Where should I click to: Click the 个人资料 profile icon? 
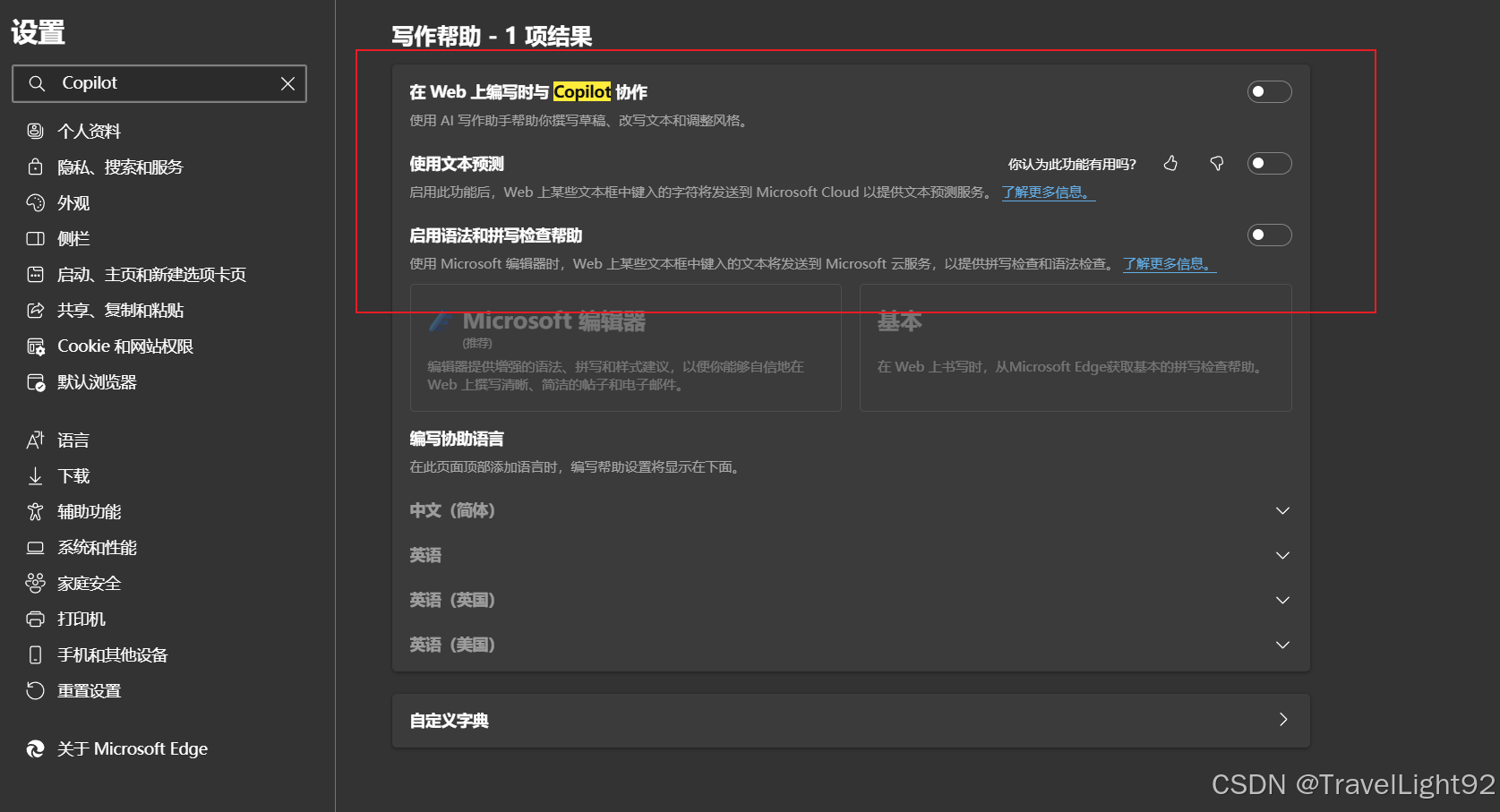35,131
